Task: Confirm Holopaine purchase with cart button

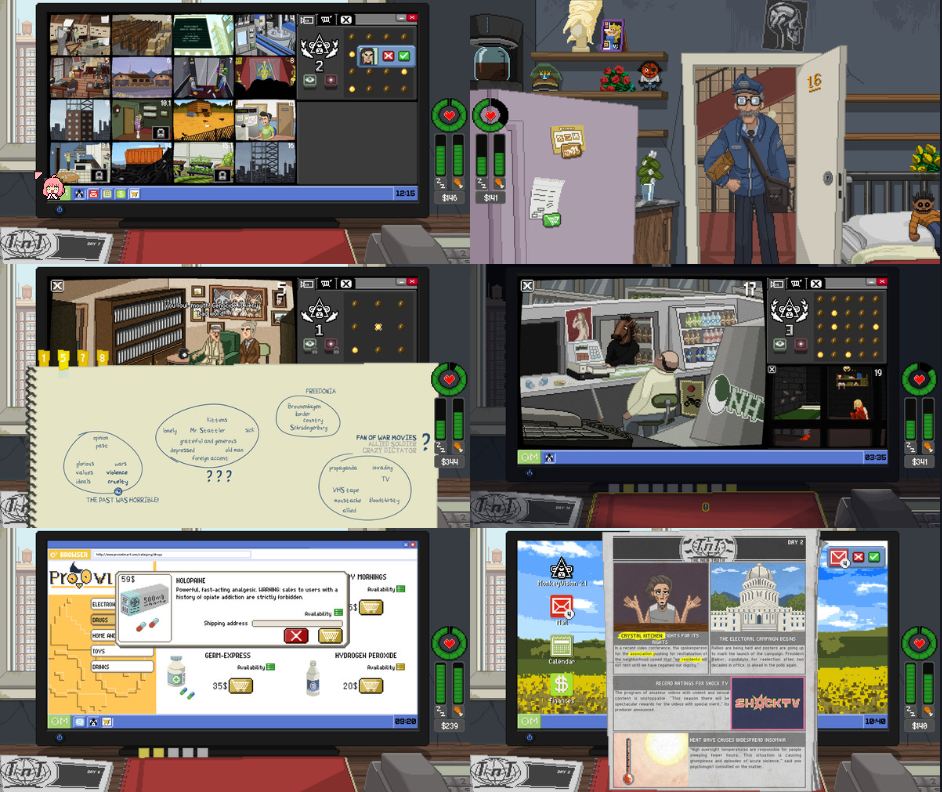Action: 330,636
